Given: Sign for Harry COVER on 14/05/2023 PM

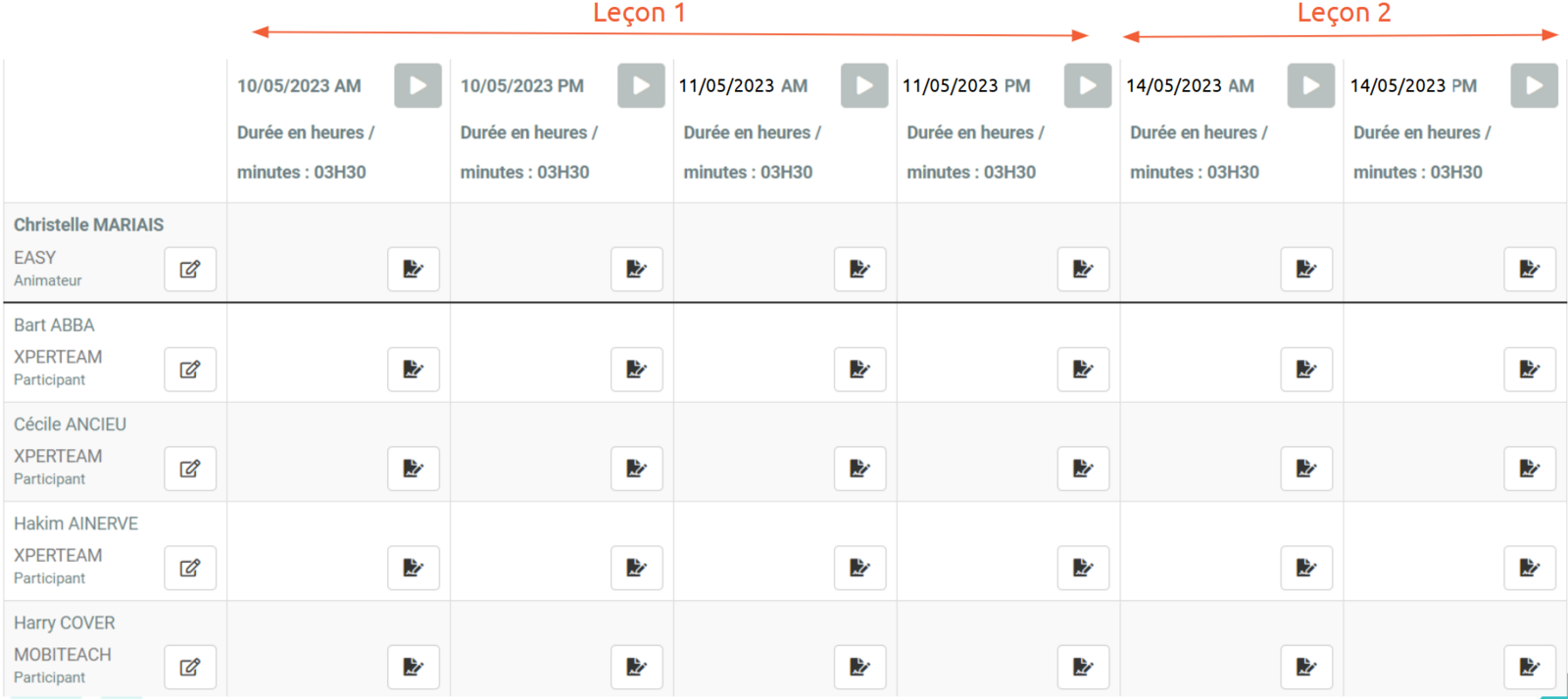Looking at the screenshot, I should point(1531,668).
